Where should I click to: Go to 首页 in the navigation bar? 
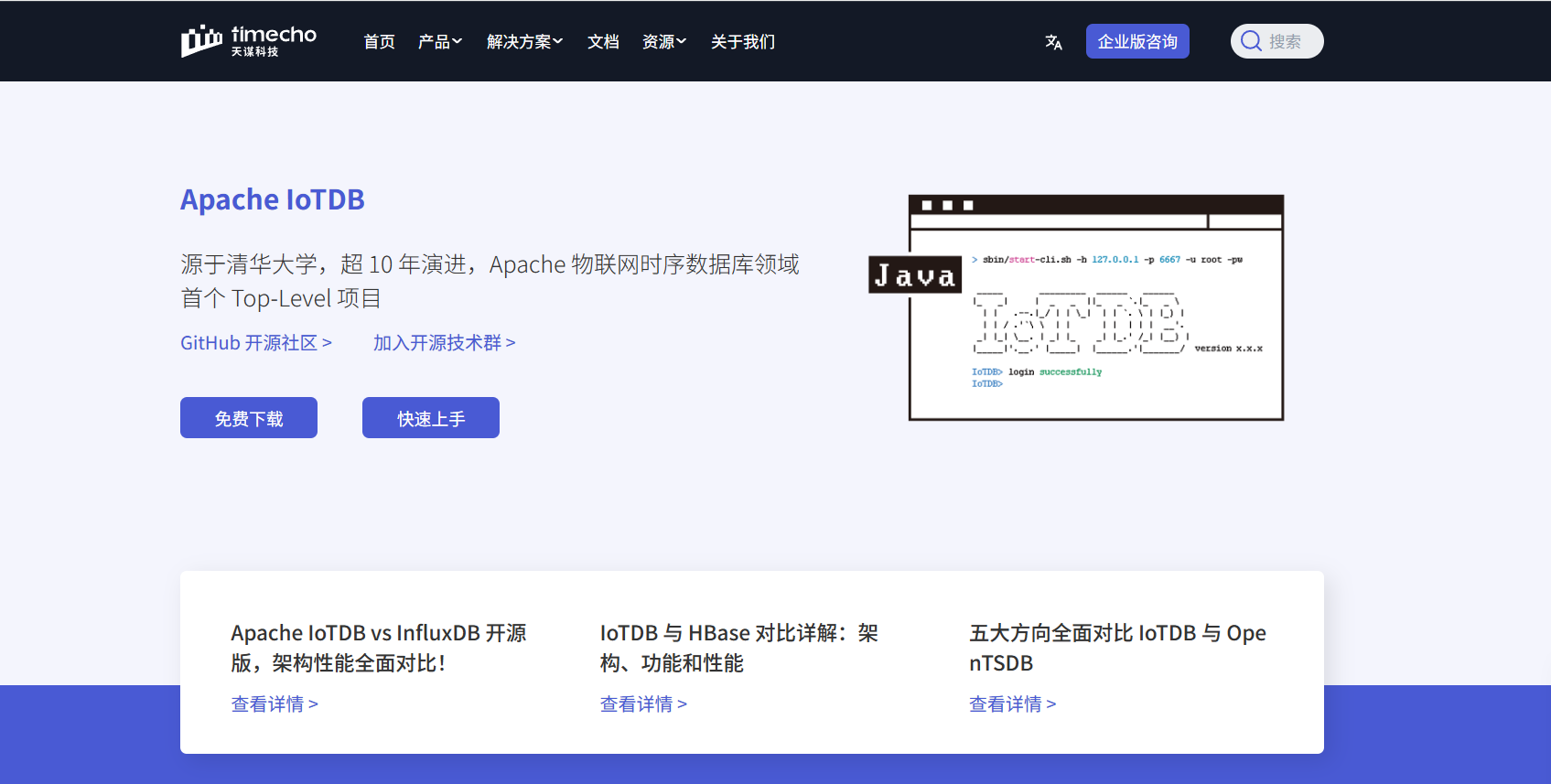point(379,42)
